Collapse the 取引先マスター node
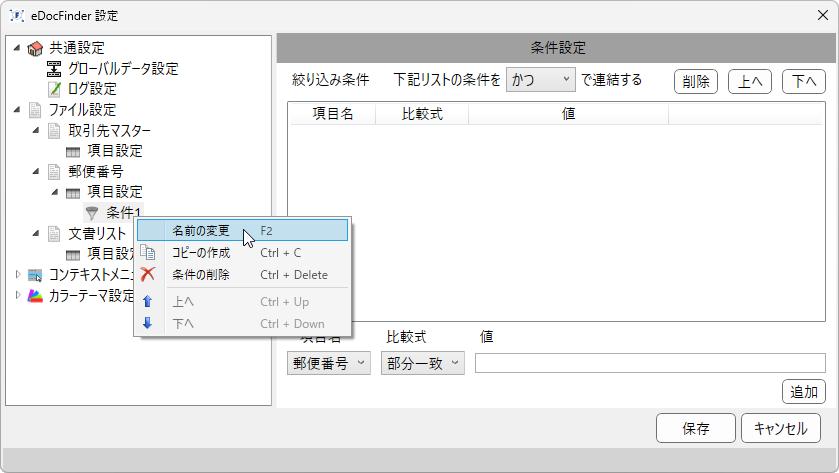 (x=36, y=130)
